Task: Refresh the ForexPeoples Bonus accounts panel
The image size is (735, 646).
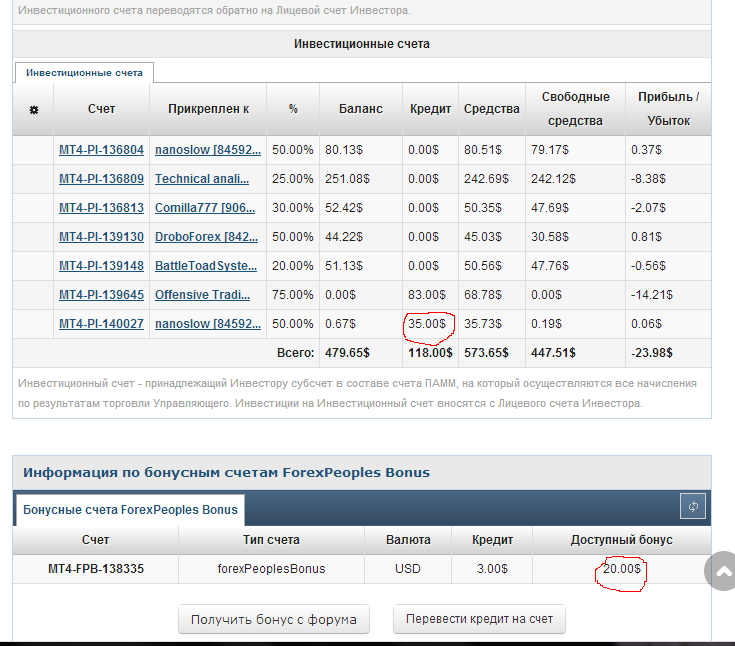Action: 693,506
